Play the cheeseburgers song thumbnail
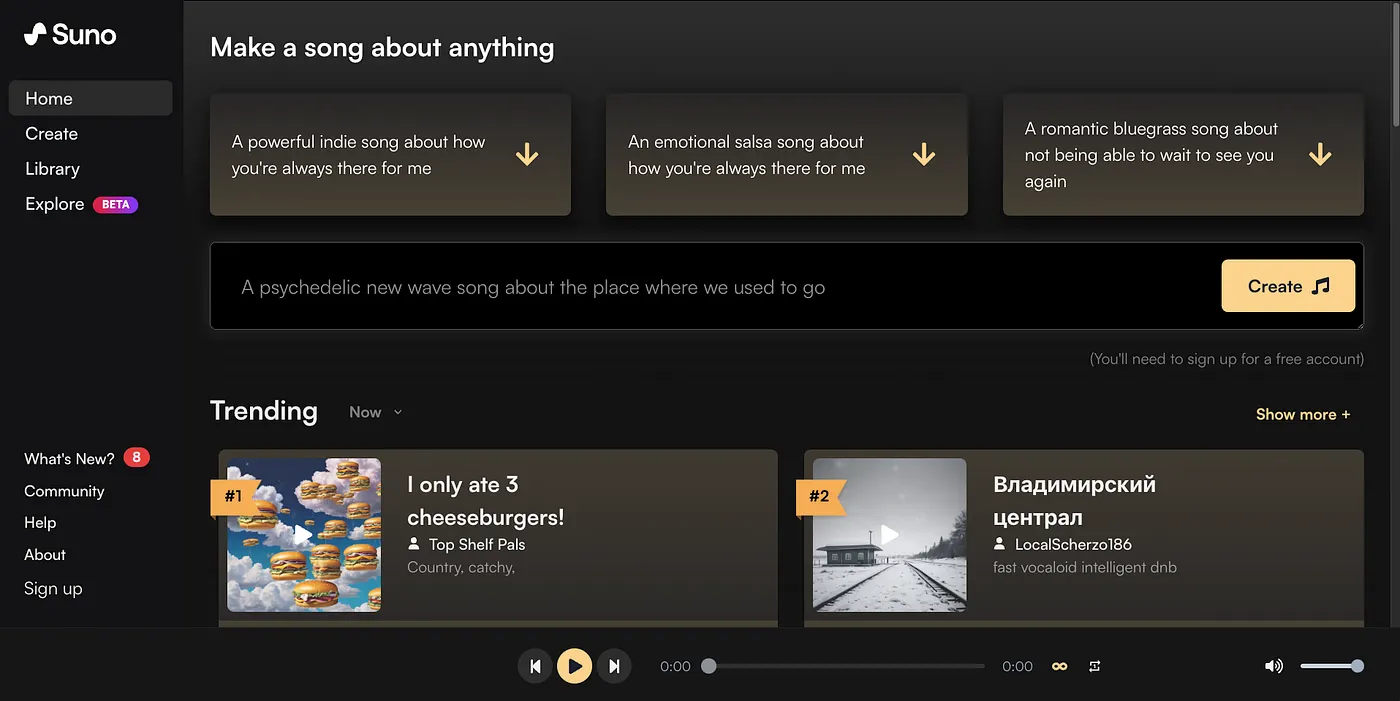 click(304, 535)
